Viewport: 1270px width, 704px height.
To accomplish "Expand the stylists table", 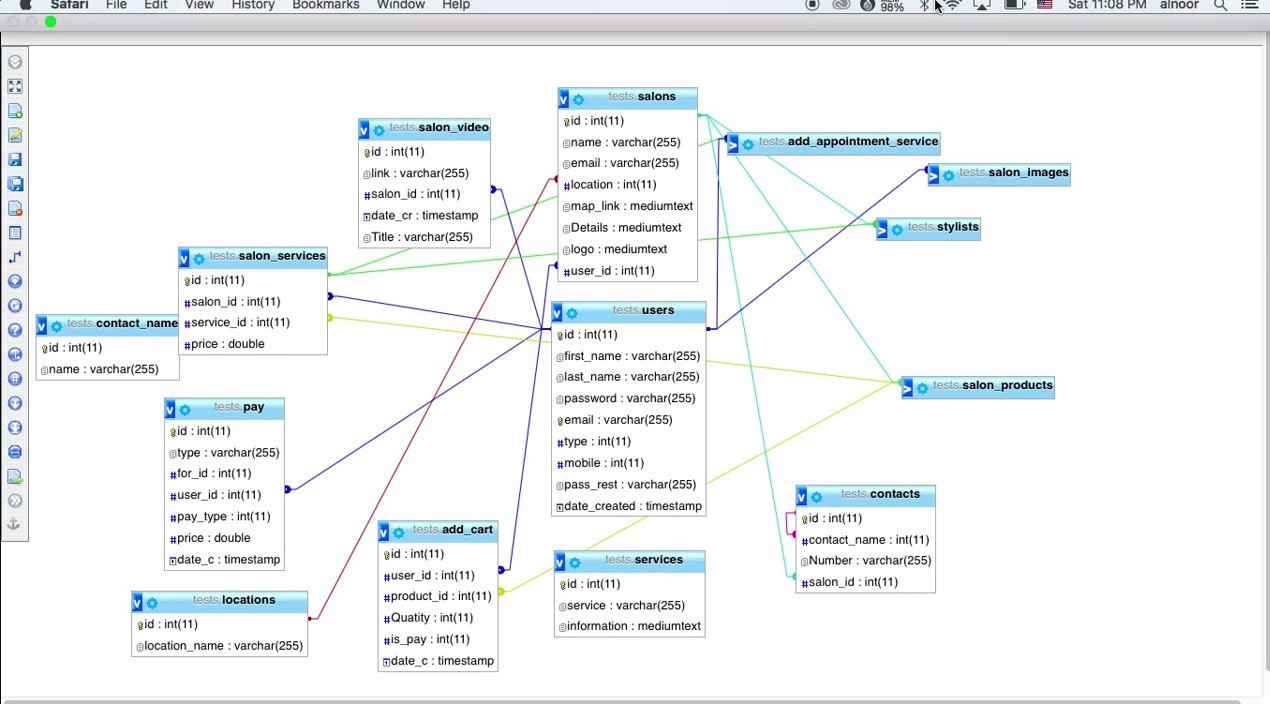I will click(x=882, y=229).
